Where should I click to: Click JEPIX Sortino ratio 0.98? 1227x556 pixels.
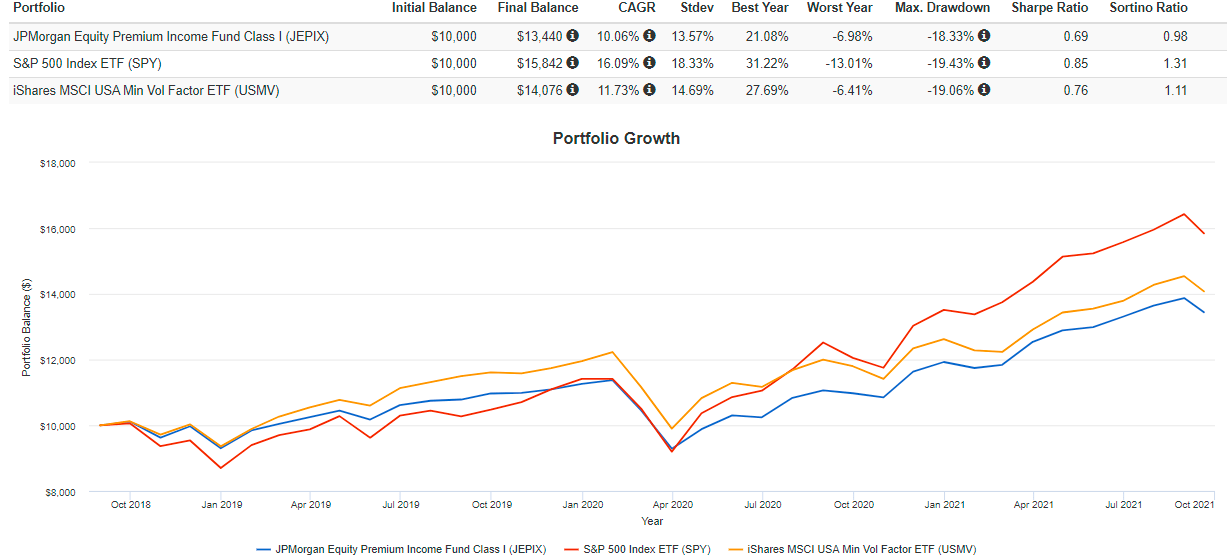[1176, 37]
